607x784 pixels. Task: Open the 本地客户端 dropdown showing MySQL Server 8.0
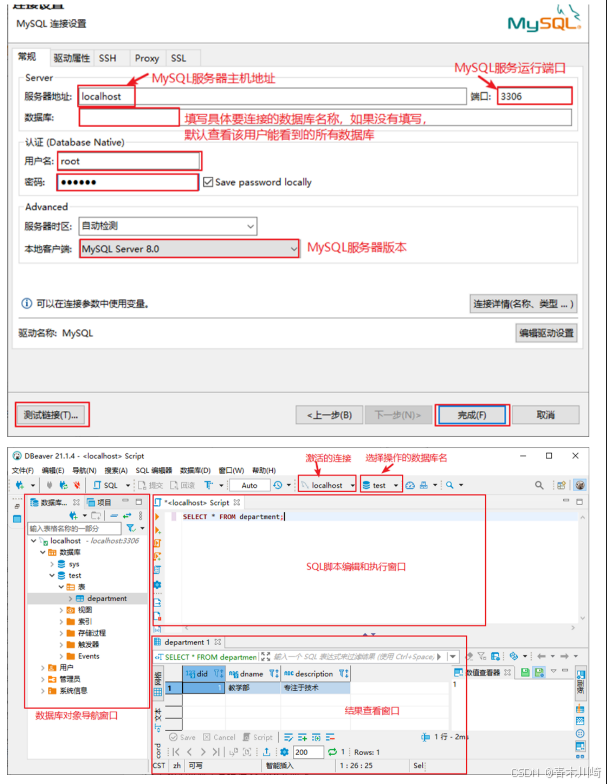[x=190, y=248]
